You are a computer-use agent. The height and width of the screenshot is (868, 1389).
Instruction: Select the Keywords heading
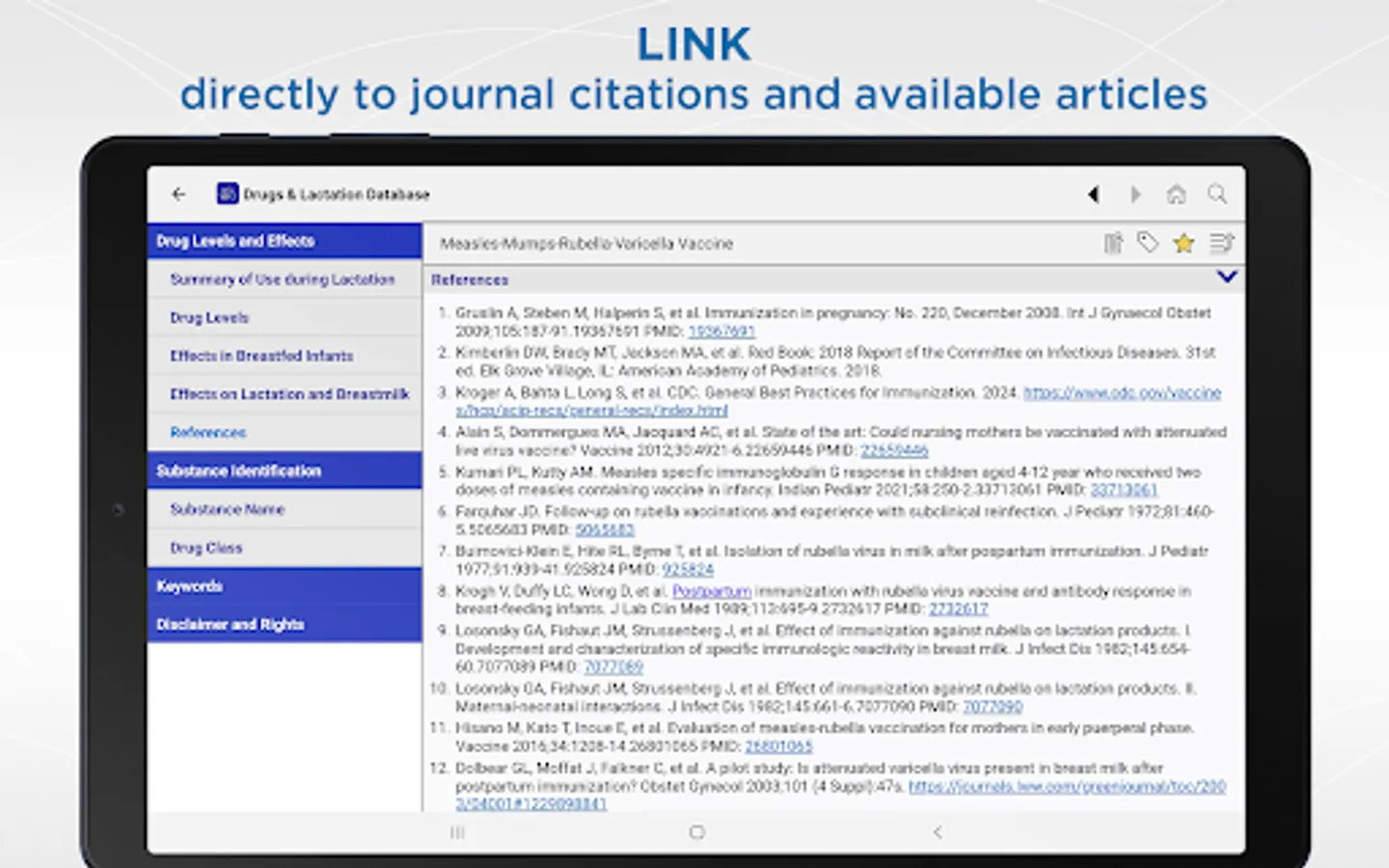pos(285,586)
